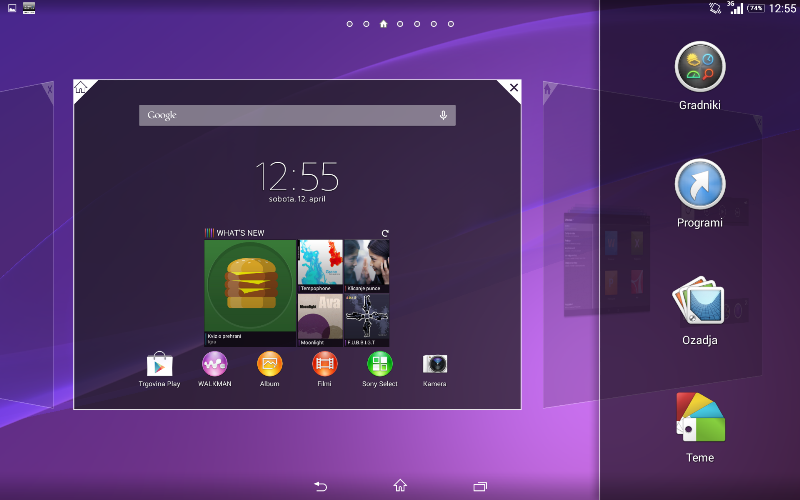Remove the center home screen pane
This screenshot has width=800, height=500.
click(x=514, y=88)
